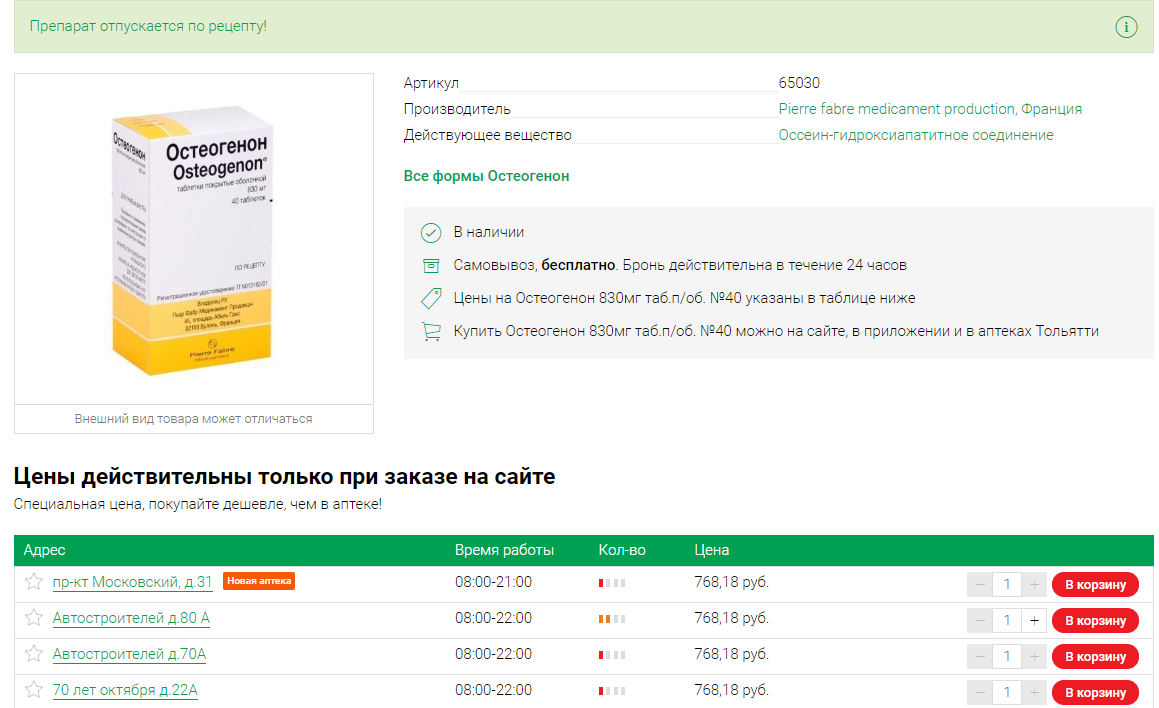Click minus button in 70 лет октября row
The image size is (1159, 708).
(x=980, y=692)
